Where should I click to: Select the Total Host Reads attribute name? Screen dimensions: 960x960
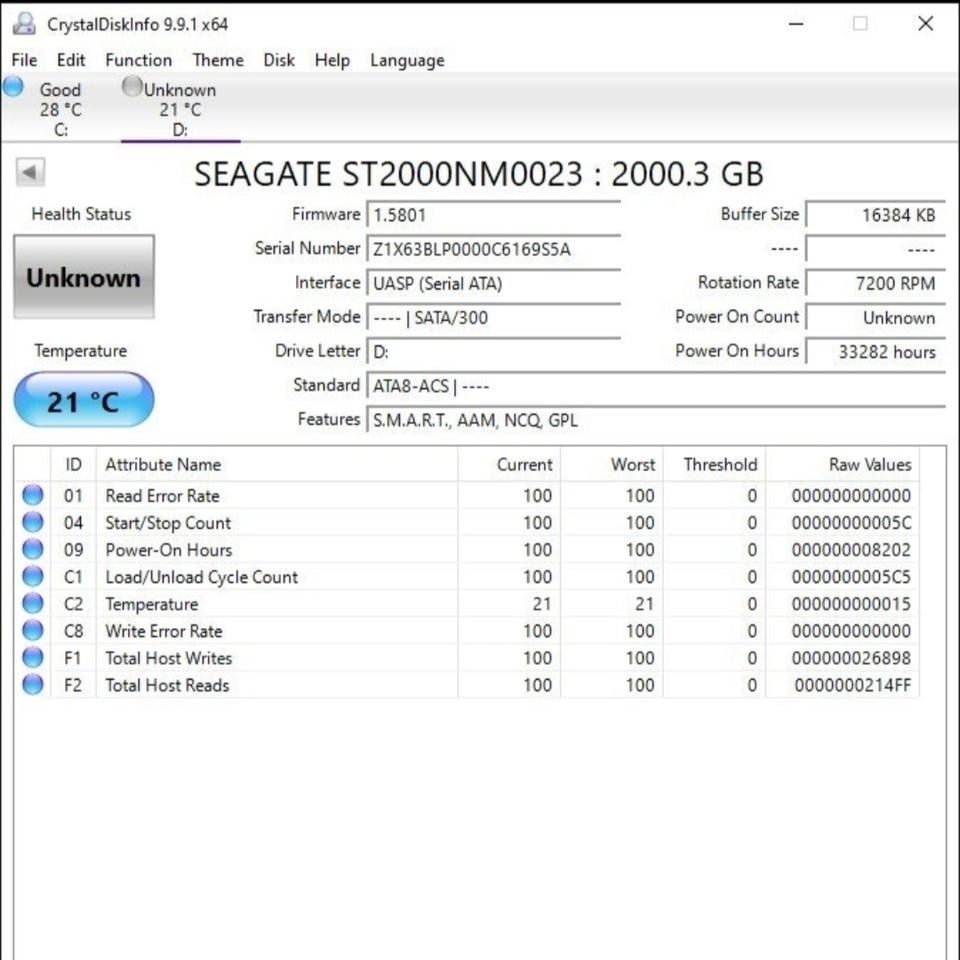point(167,684)
